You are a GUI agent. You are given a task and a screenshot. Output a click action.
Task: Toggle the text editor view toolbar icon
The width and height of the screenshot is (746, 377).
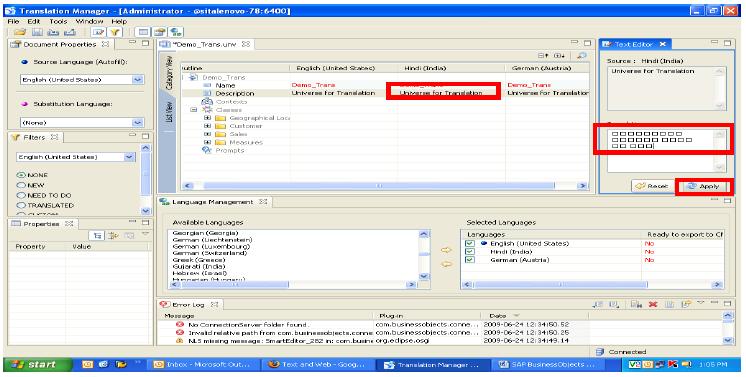[98, 32]
